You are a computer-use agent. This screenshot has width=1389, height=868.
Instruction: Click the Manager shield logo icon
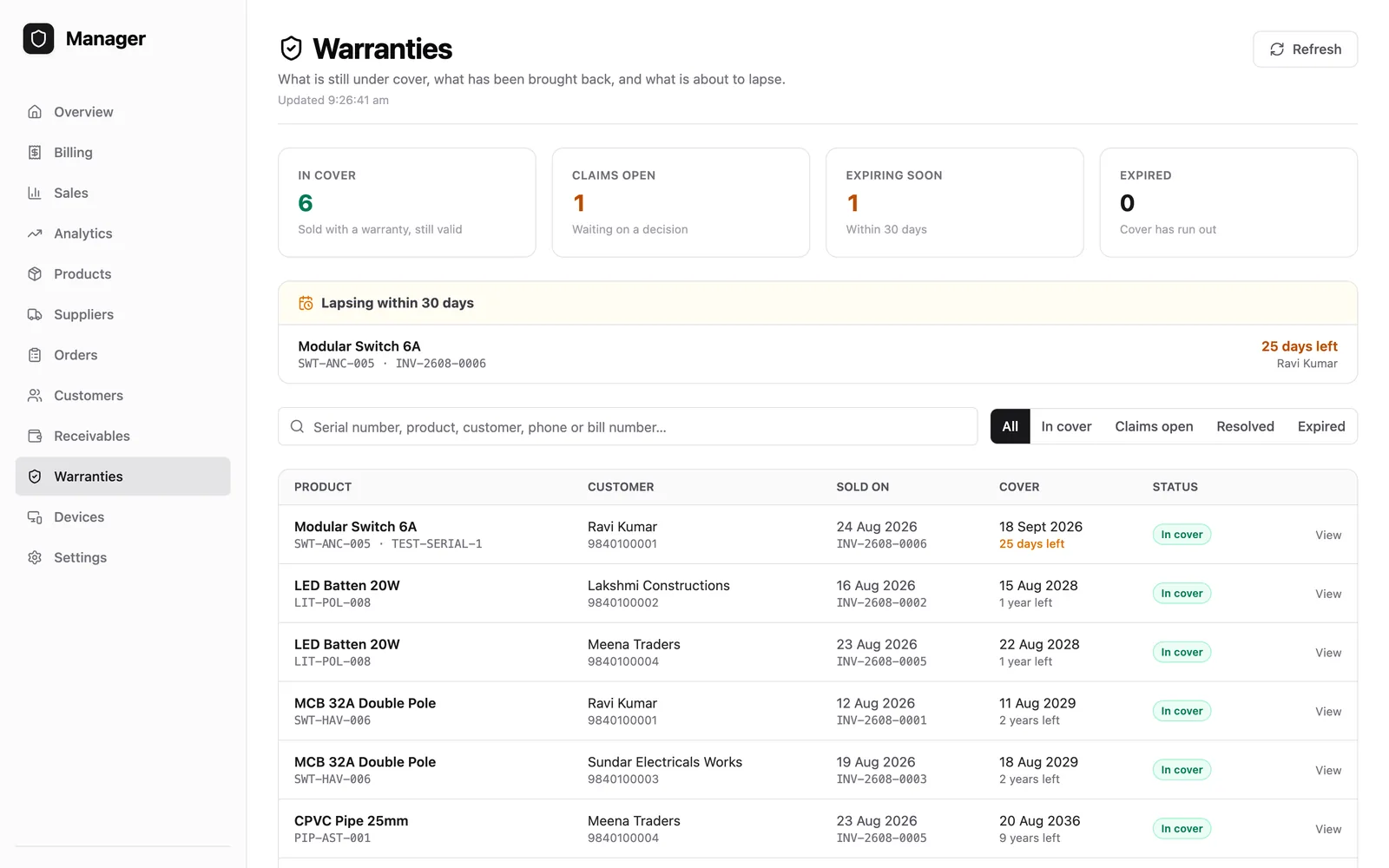(x=38, y=38)
